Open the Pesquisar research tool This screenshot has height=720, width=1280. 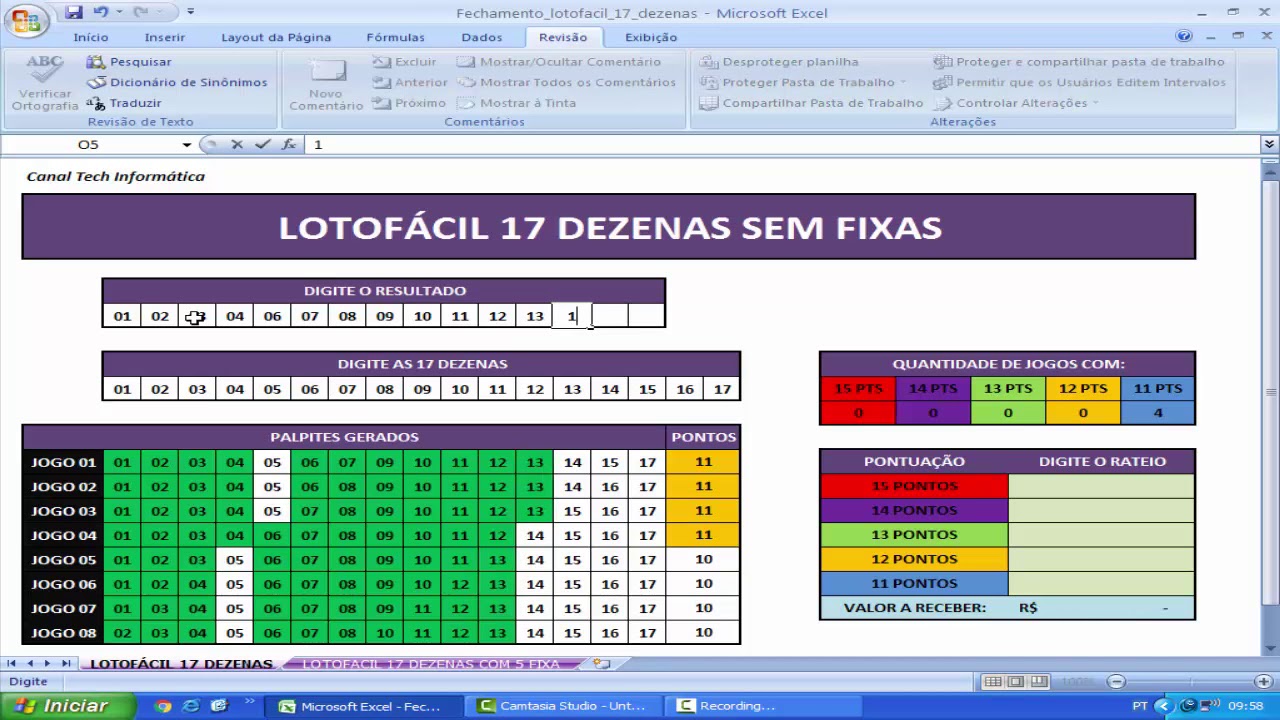(129, 61)
